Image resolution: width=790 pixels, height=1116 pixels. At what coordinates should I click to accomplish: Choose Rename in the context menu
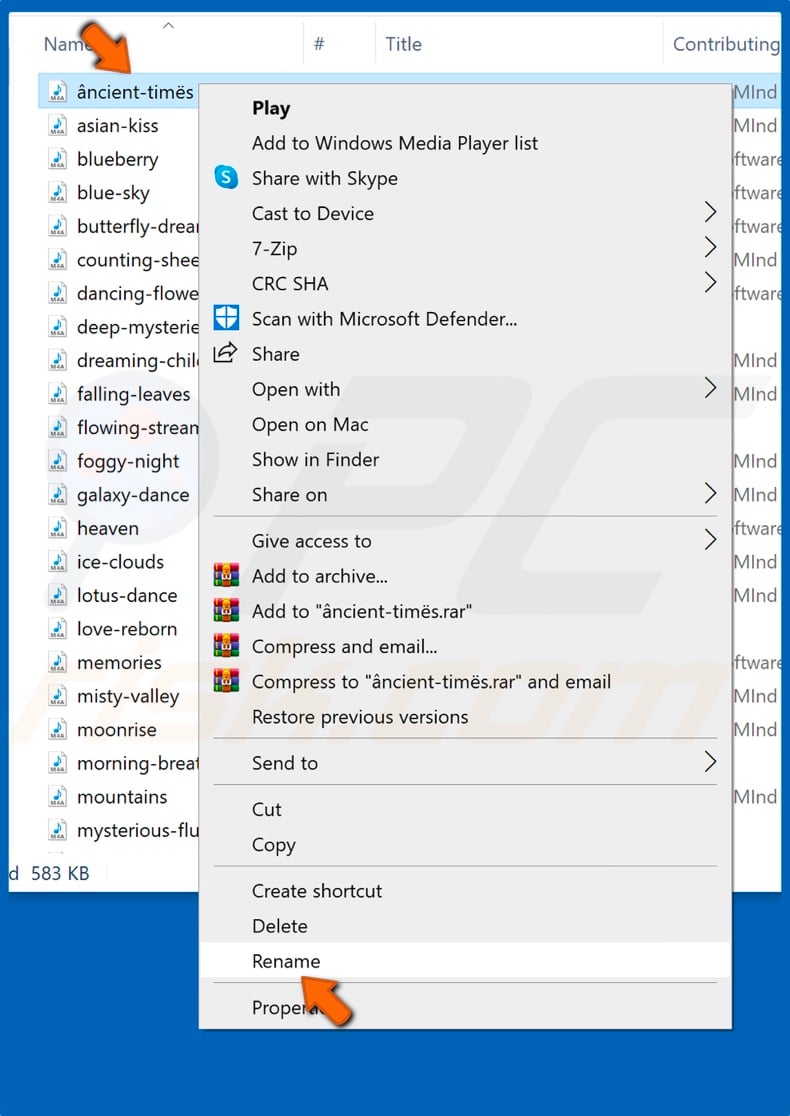pos(465,961)
